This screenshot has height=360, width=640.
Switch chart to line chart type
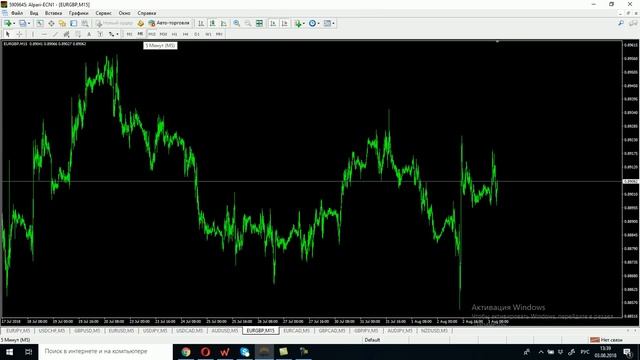[223, 23]
